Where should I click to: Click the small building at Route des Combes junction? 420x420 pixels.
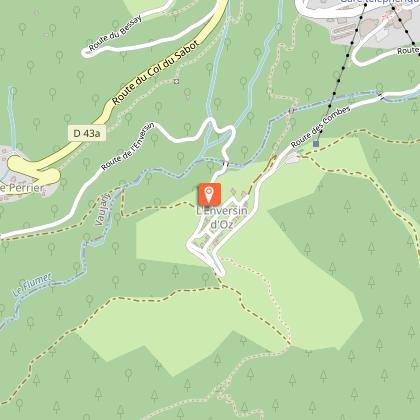click(292, 160)
